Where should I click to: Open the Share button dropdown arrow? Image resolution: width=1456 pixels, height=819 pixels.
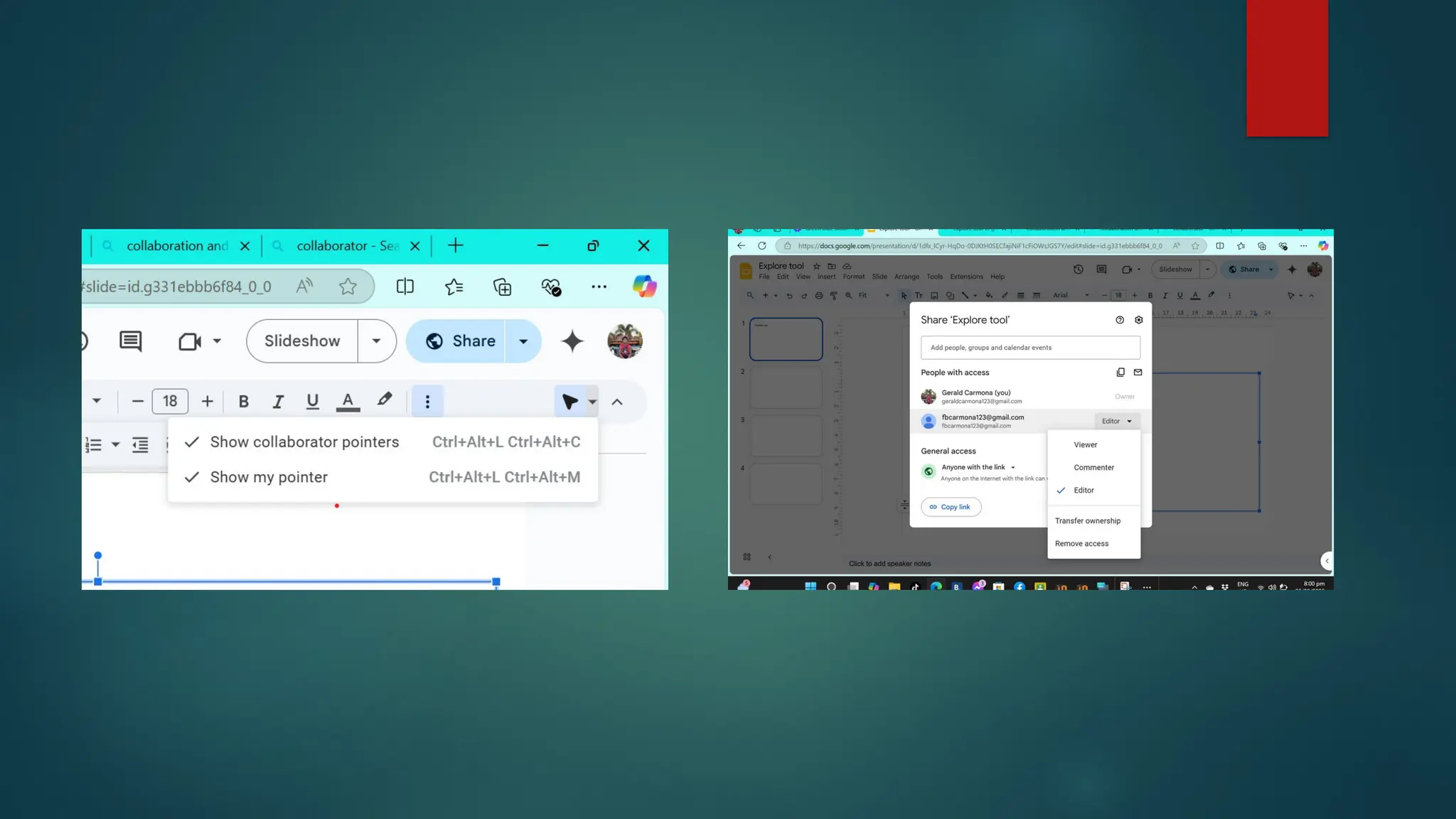tap(523, 341)
